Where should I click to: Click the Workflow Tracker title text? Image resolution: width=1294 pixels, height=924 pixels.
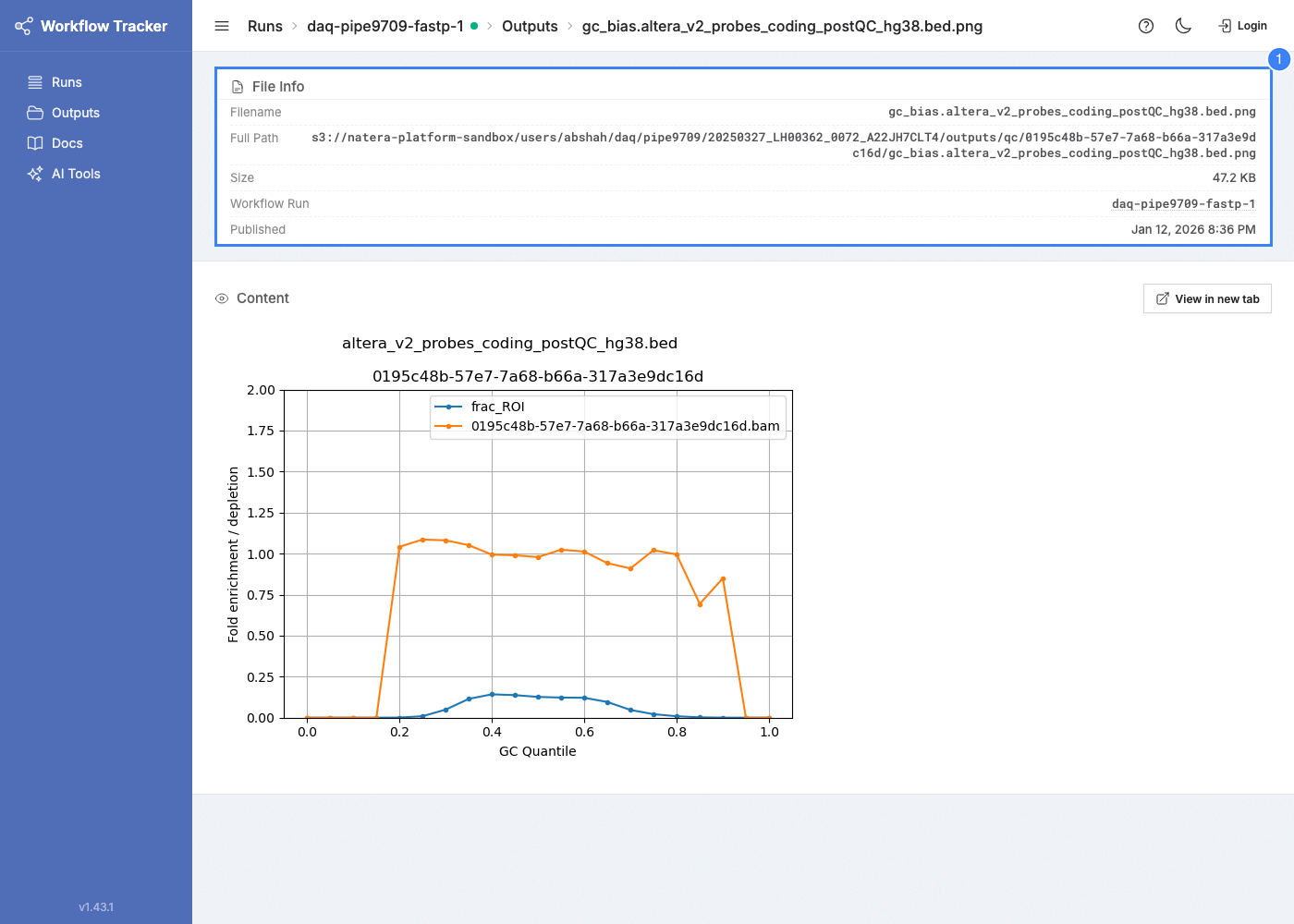(104, 26)
